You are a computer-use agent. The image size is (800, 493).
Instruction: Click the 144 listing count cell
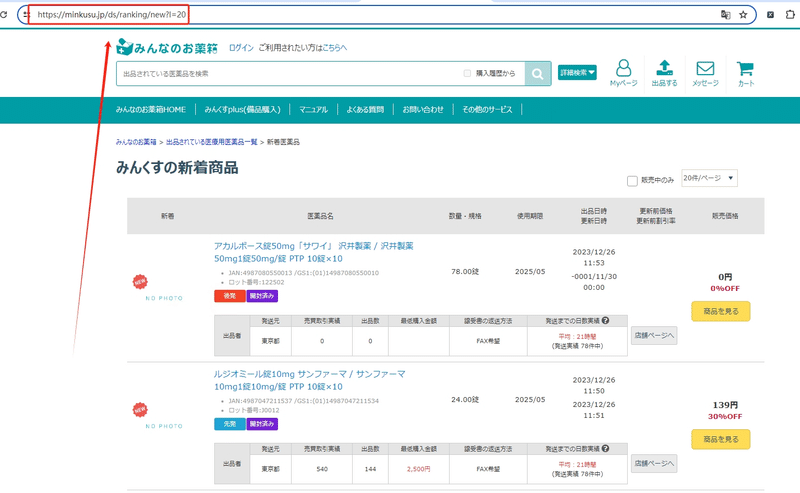pos(370,469)
